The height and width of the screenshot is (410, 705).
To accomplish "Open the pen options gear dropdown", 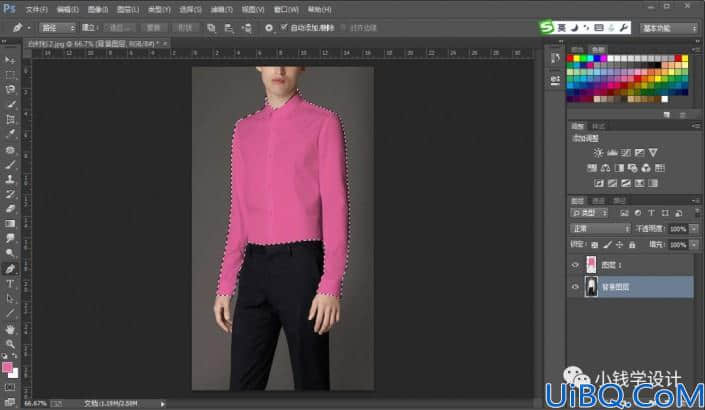I will click(x=269, y=28).
